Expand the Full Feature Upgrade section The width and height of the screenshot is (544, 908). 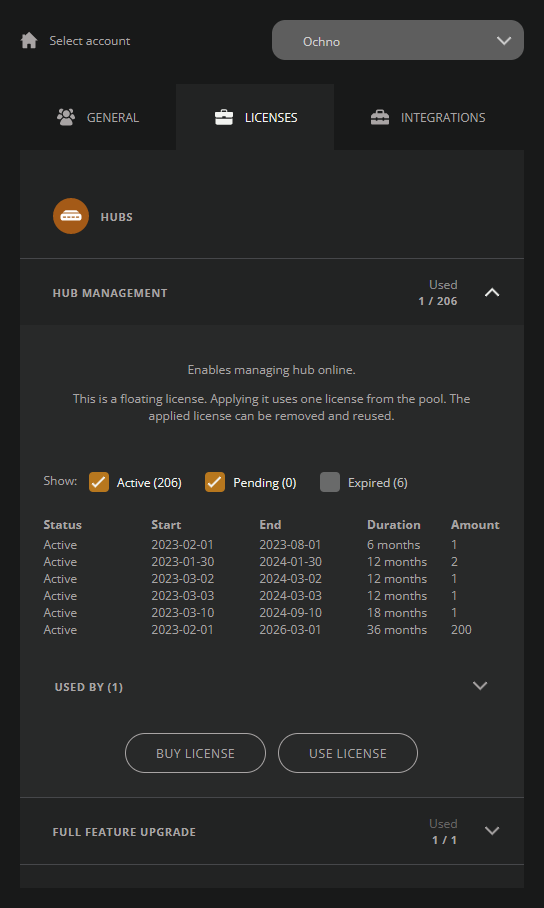pos(492,830)
